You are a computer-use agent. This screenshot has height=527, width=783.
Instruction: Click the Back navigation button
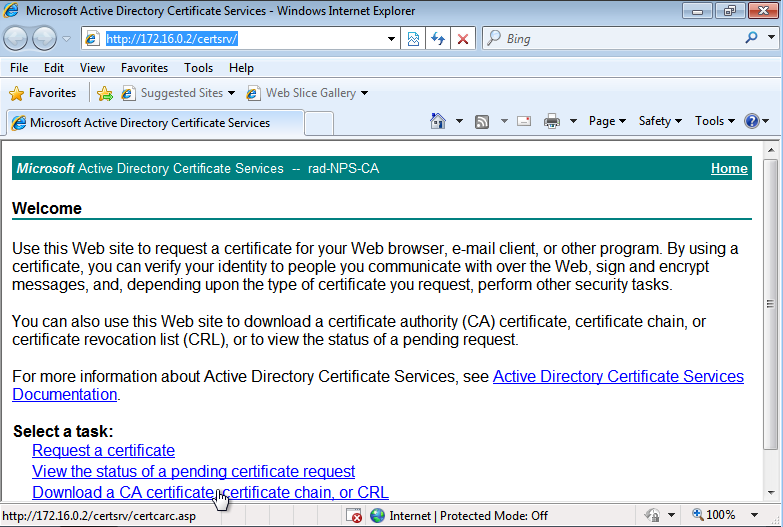click(15, 38)
